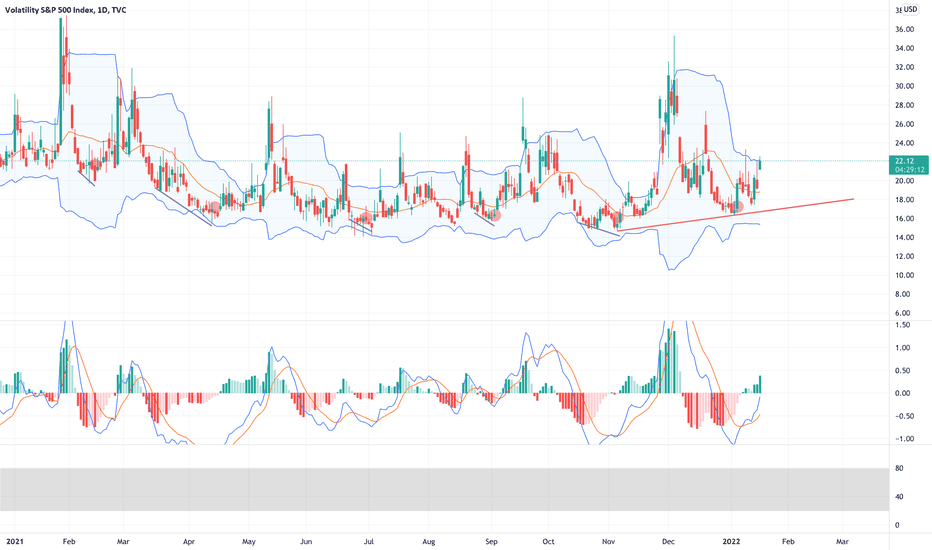932x550 pixels.
Task: Click the 14.00 price axis label
Action: pyautogui.click(x=904, y=237)
